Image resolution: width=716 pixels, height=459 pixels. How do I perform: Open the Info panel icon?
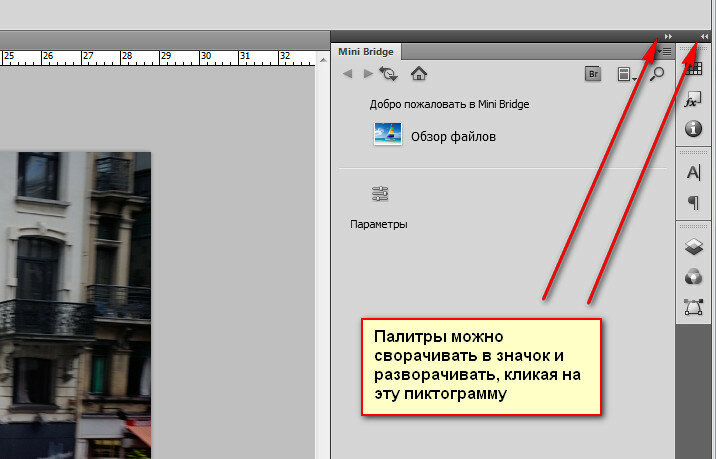click(x=693, y=128)
